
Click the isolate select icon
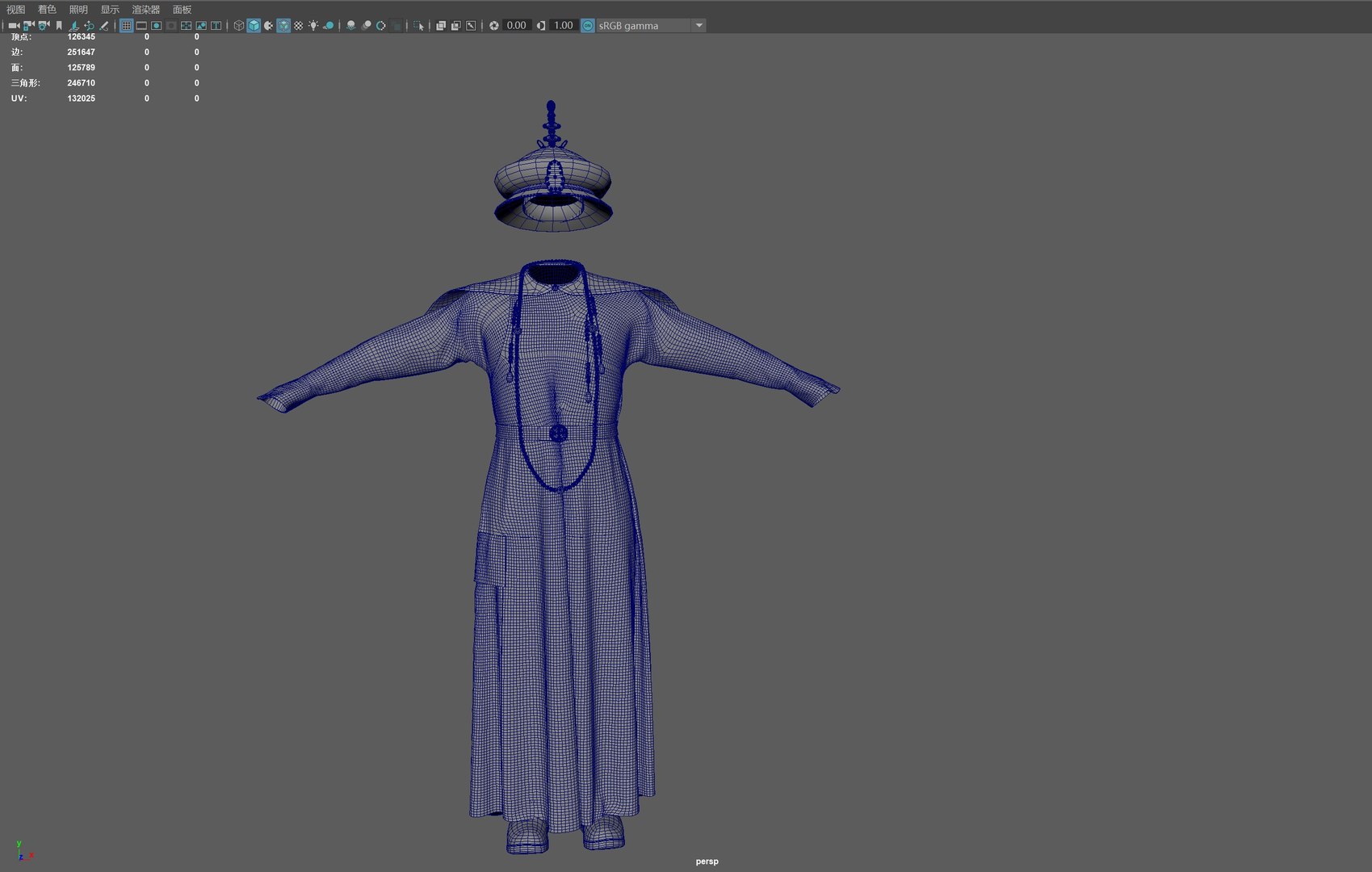tap(418, 26)
